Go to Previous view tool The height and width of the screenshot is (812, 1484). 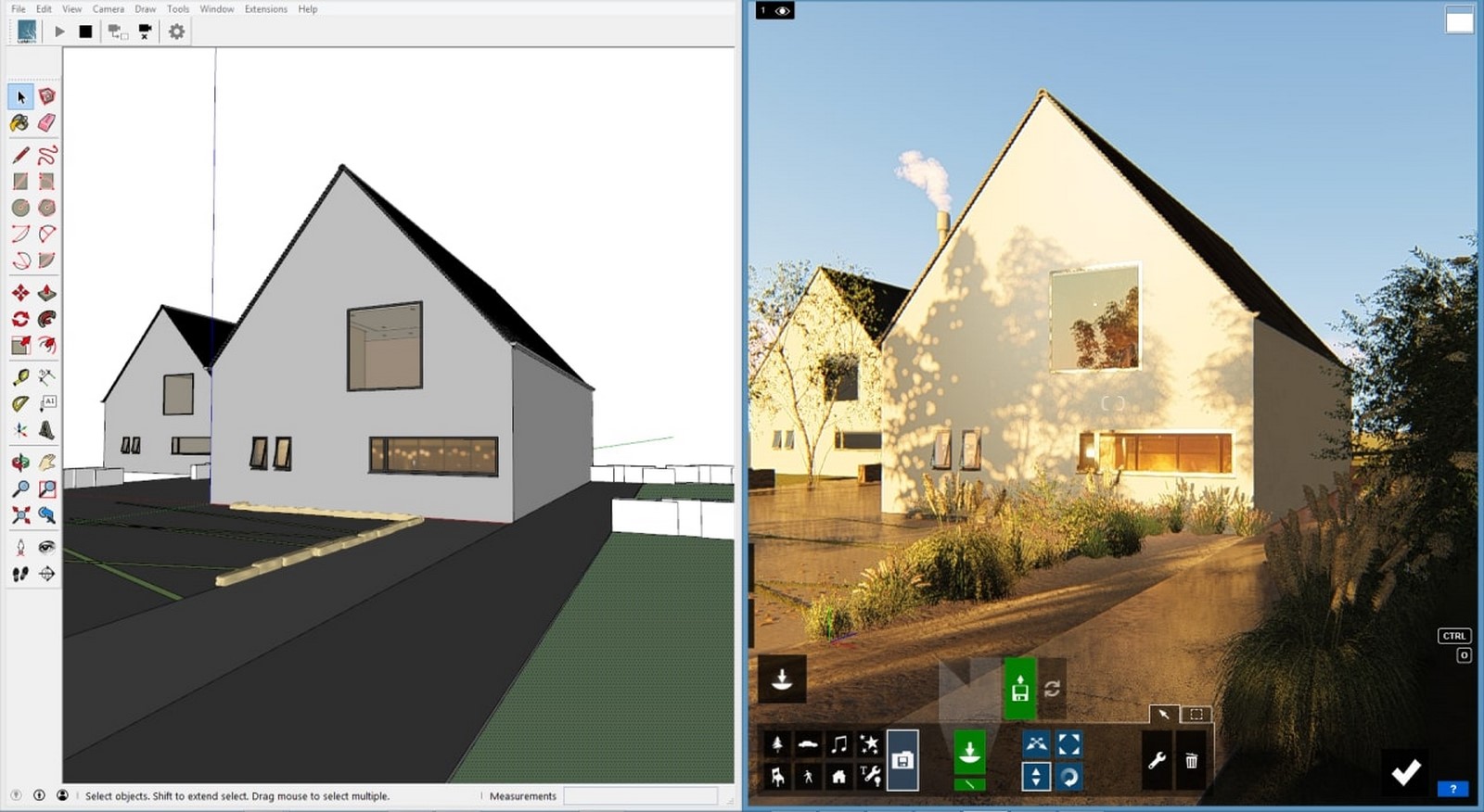coord(46,514)
